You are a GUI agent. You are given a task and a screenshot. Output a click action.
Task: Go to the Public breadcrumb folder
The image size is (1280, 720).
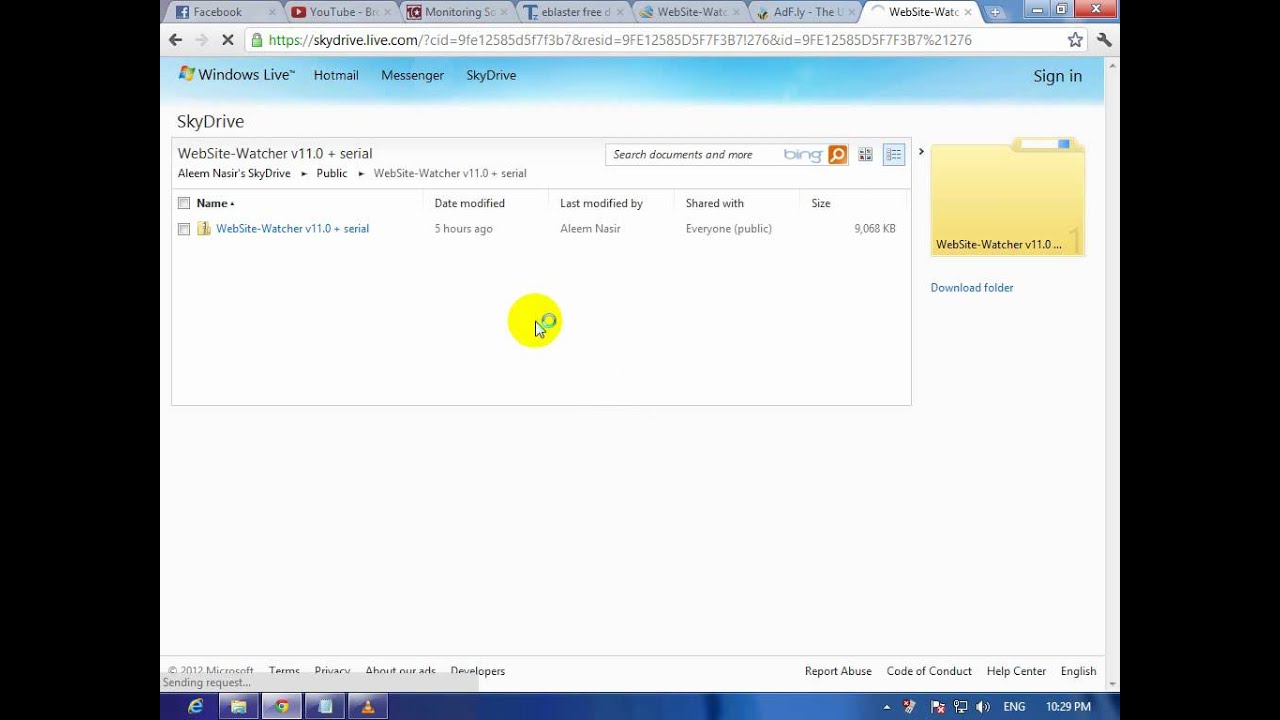click(x=332, y=173)
